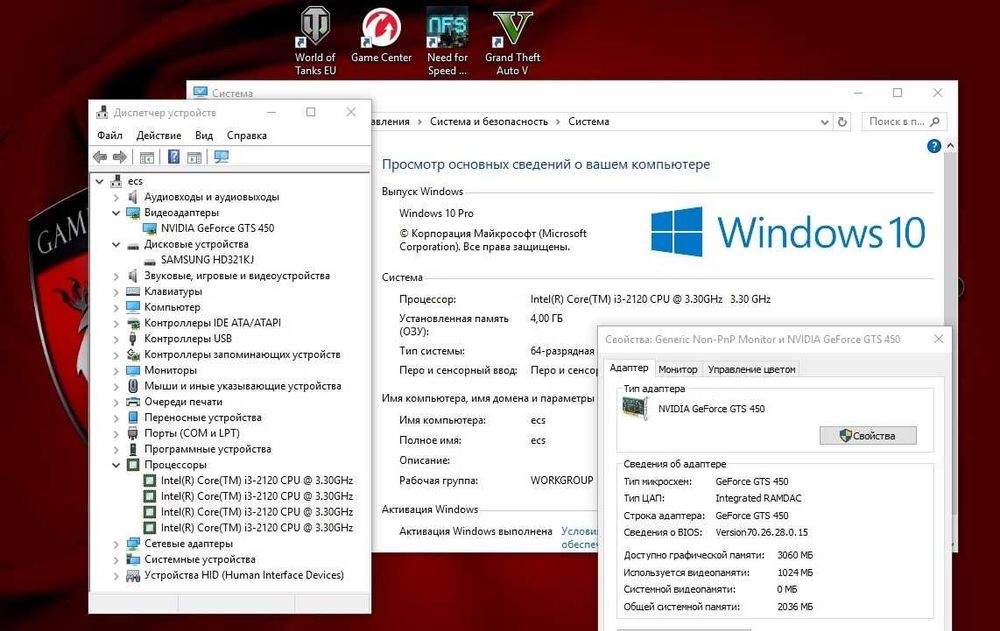
Task: Click the license terms link near activation
Action: point(579,537)
